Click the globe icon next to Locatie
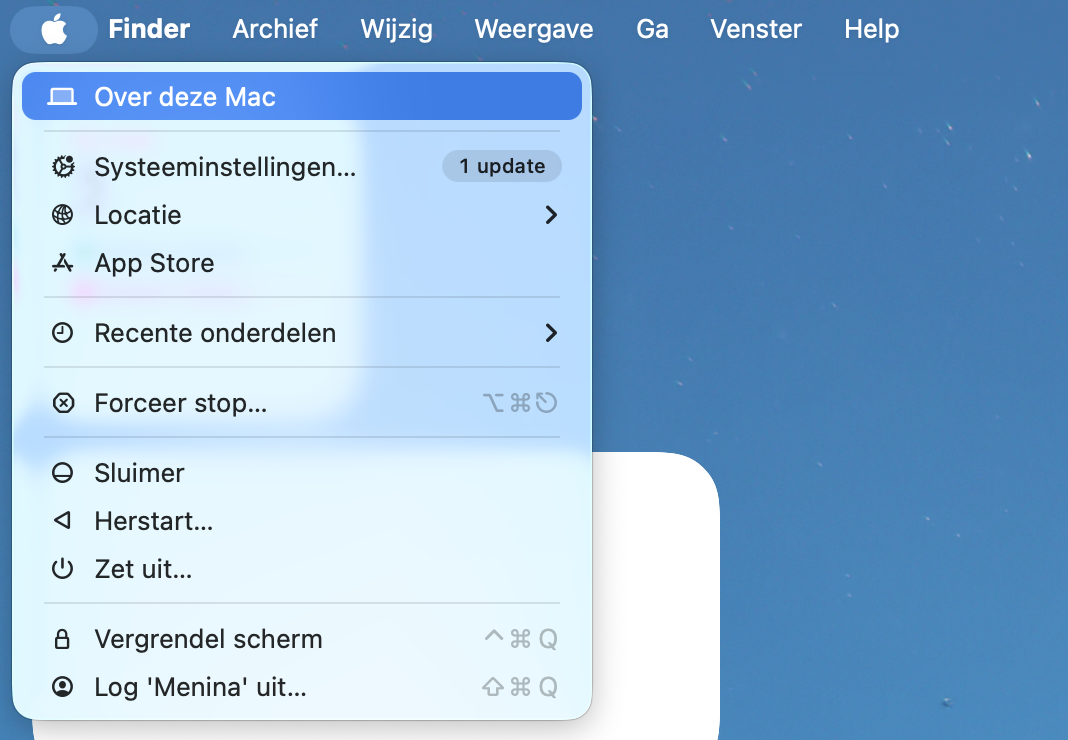Image resolution: width=1068 pixels, height=740 pixels. (x=62, y=215)
